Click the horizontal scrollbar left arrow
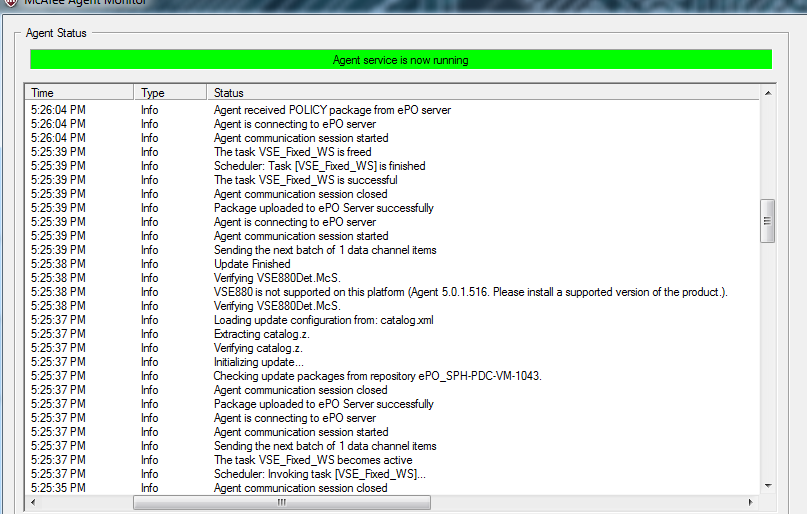The image size is (807, 514). coord(33,502)
